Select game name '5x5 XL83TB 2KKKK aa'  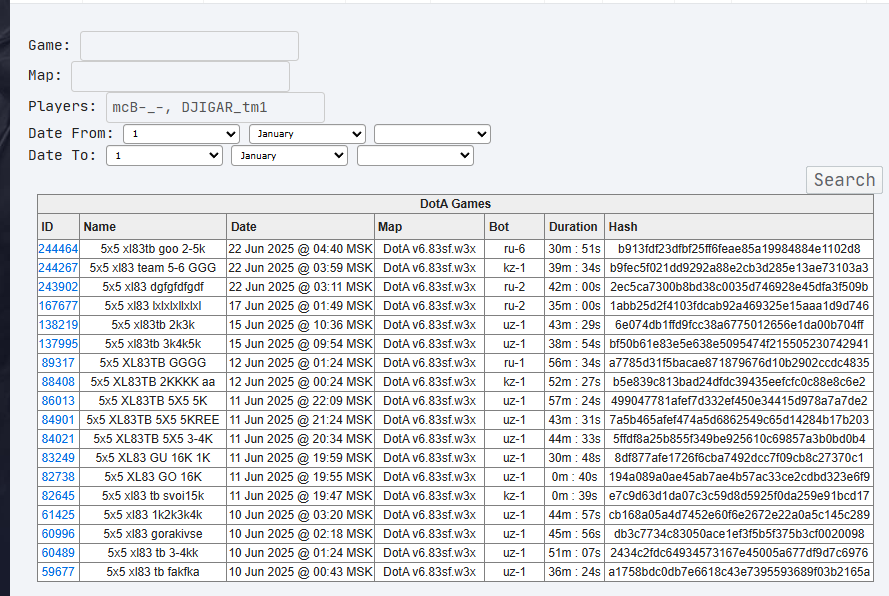coord(153,382)
